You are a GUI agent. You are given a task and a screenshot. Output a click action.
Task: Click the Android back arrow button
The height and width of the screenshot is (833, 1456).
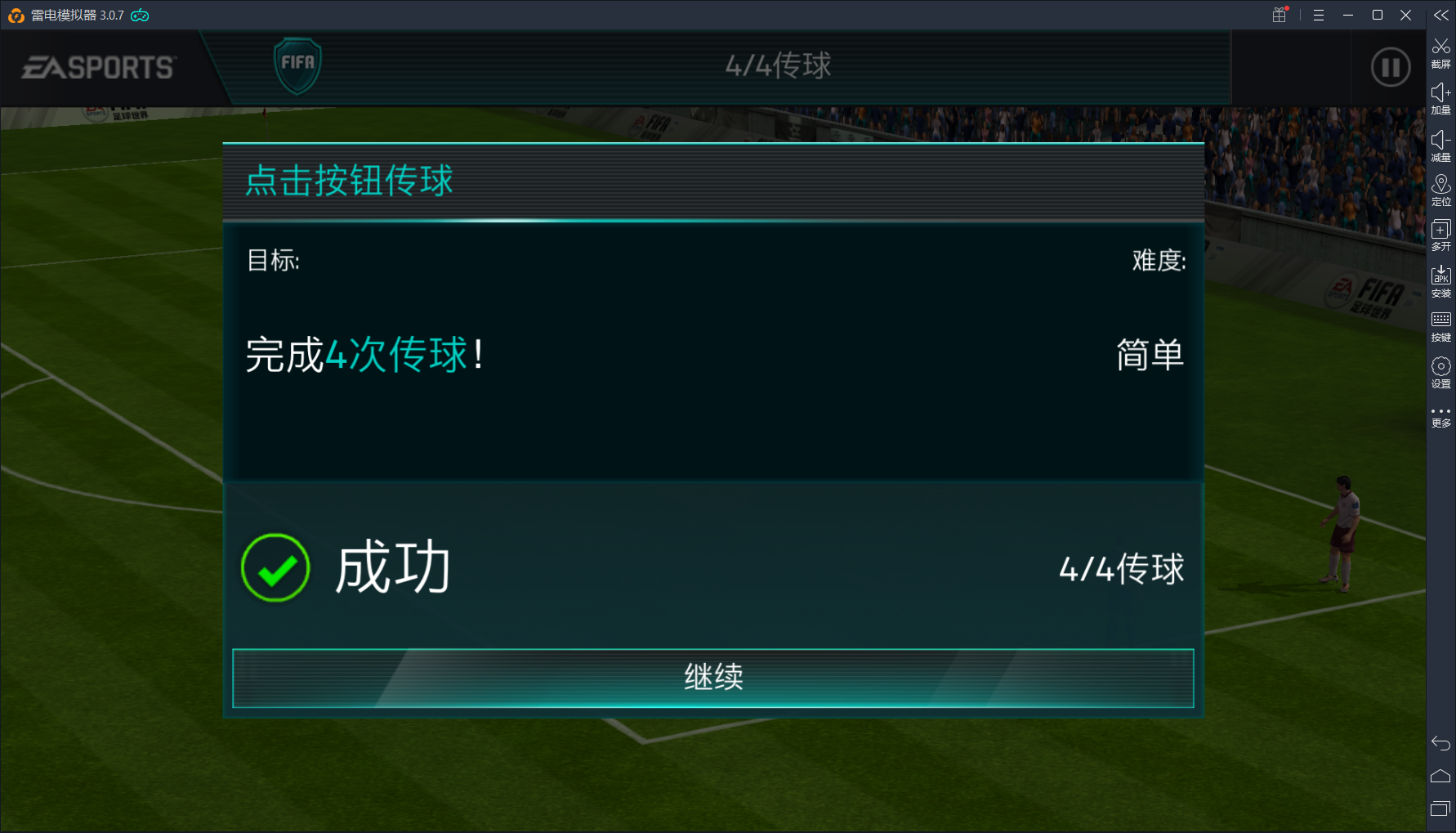pos(1440,743)
